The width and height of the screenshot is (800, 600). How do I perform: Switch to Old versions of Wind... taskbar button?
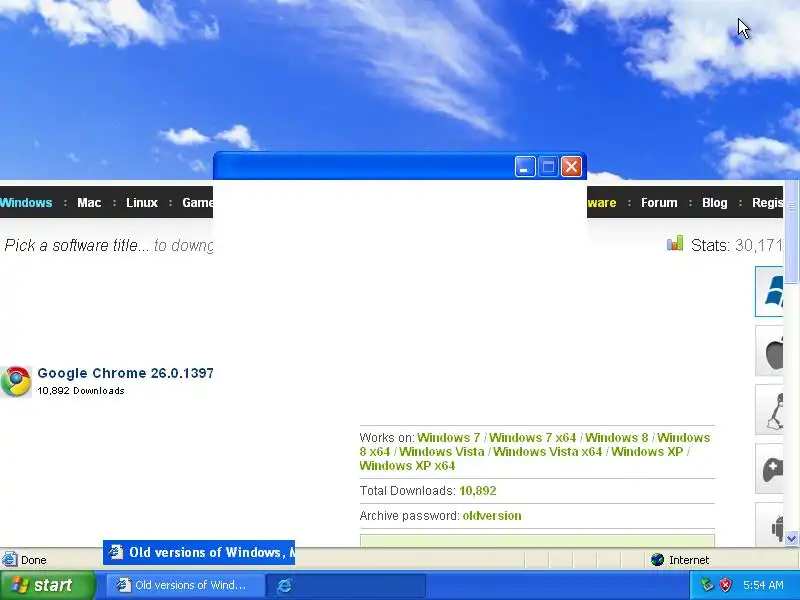click(x=186, y=585)
